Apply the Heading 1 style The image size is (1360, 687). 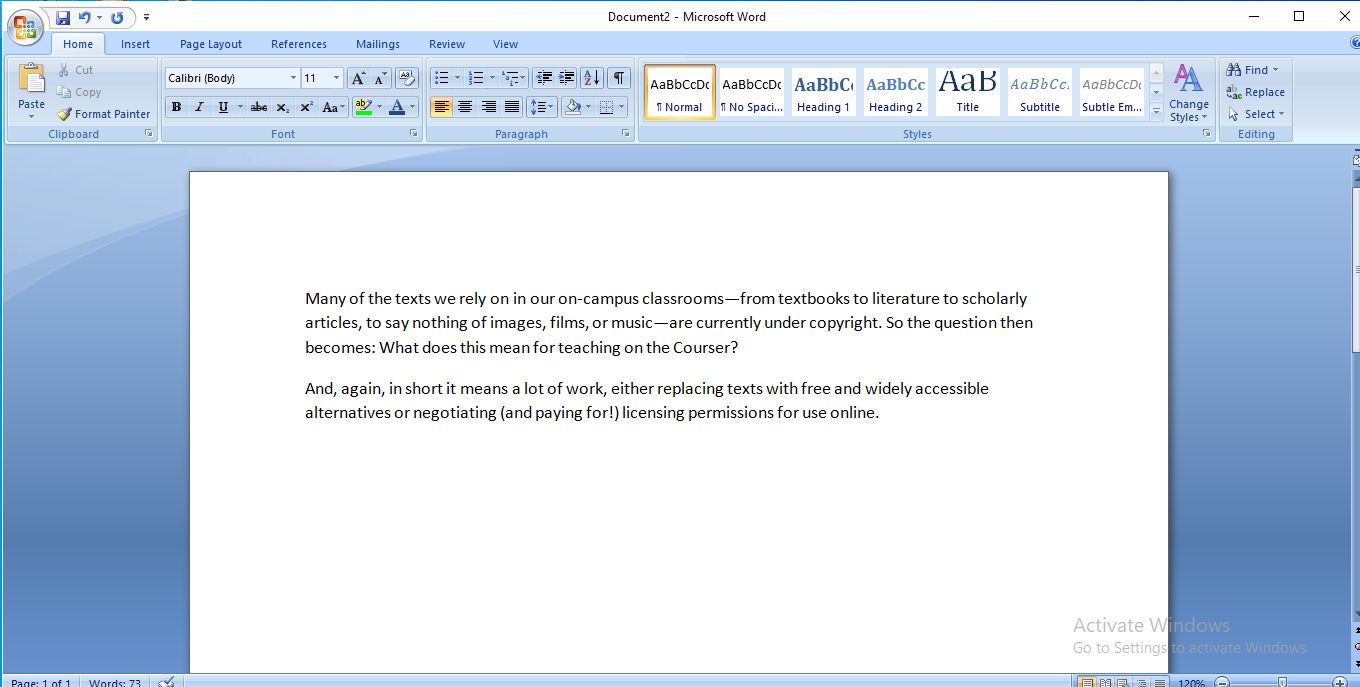(824, 92)
